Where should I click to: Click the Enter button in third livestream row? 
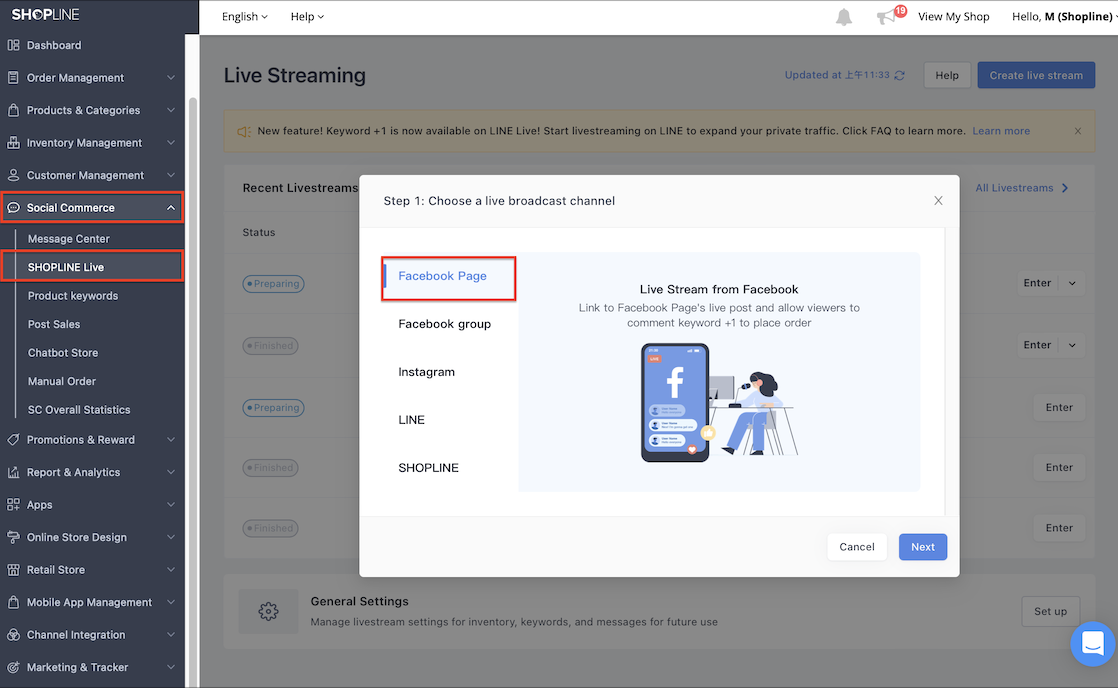click(1059, 407)
